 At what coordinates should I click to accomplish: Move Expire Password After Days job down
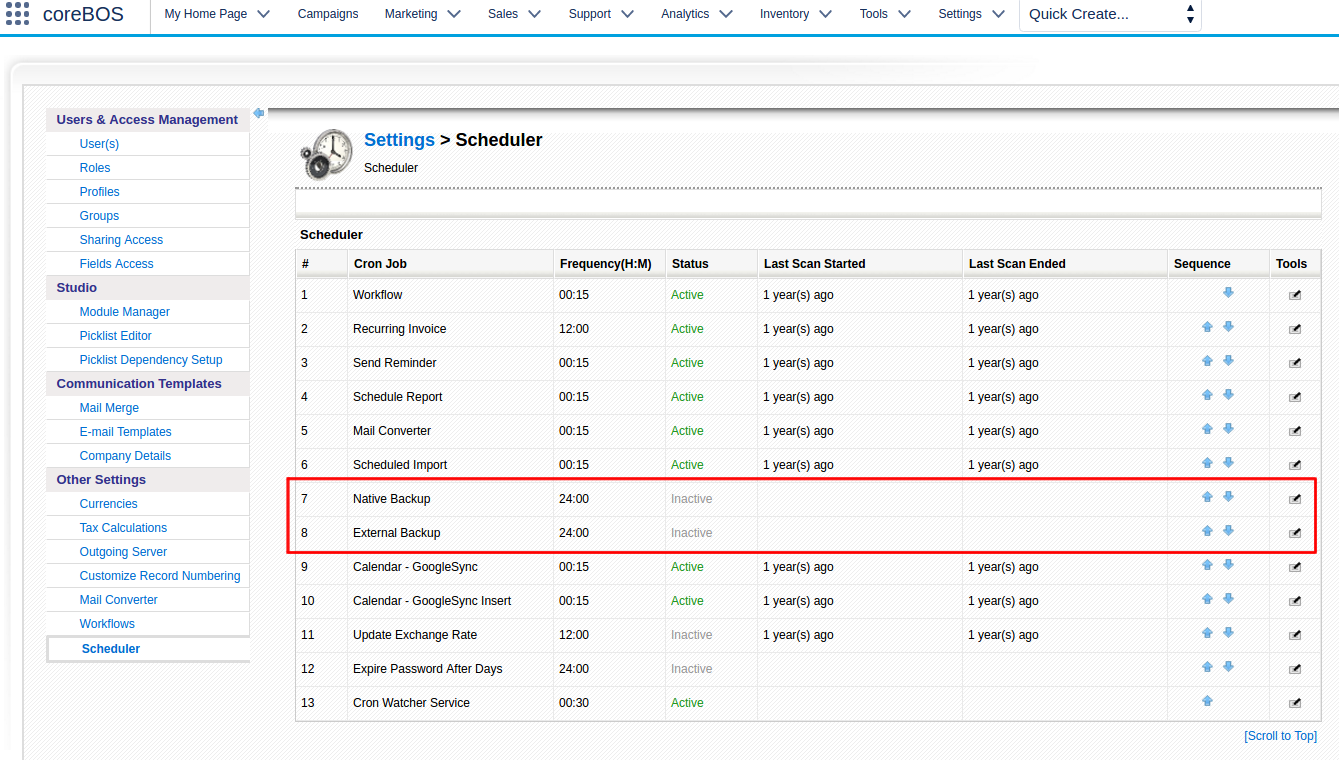point(1228,667)
